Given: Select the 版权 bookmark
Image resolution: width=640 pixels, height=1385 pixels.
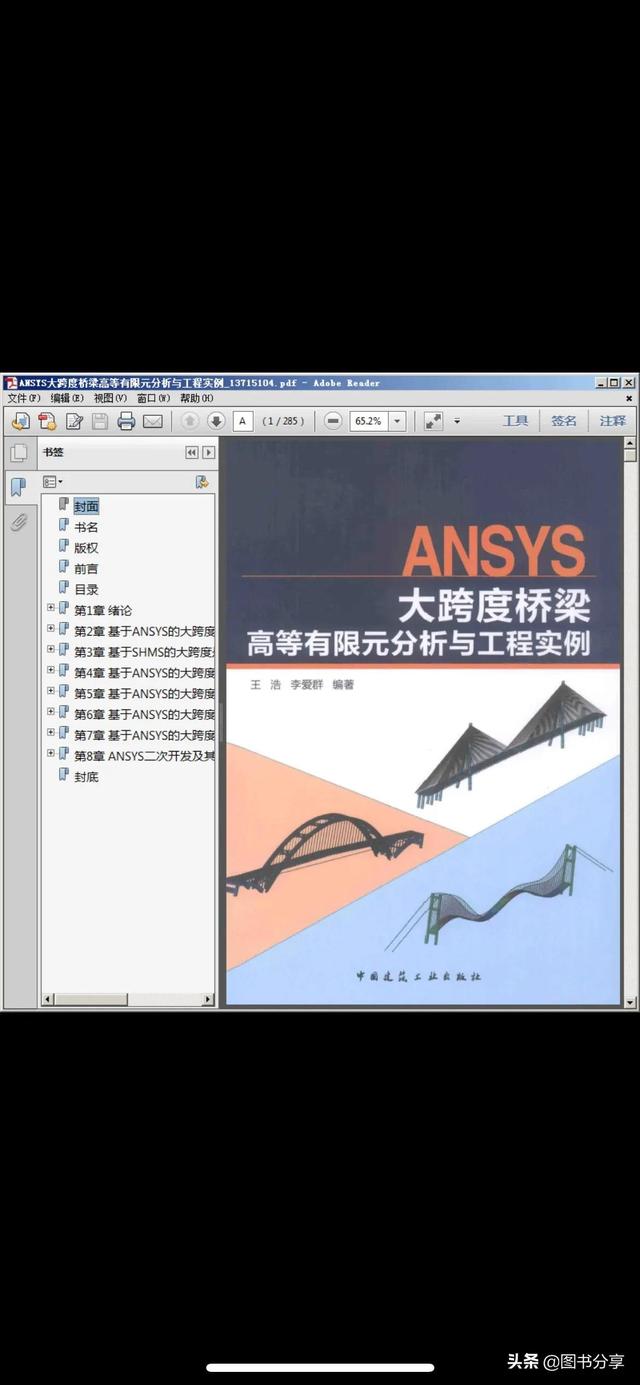Looking at the screenshot, I should point(86,548).
